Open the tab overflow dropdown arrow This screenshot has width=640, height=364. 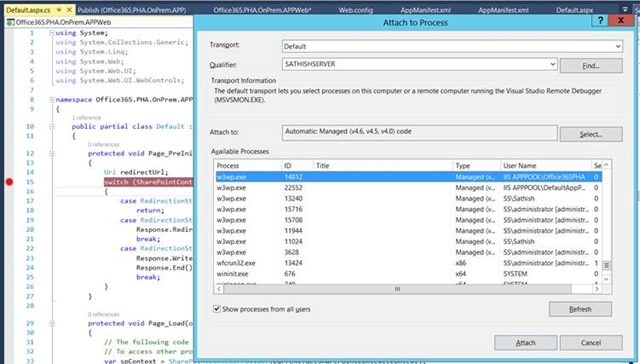coord(625,9)
